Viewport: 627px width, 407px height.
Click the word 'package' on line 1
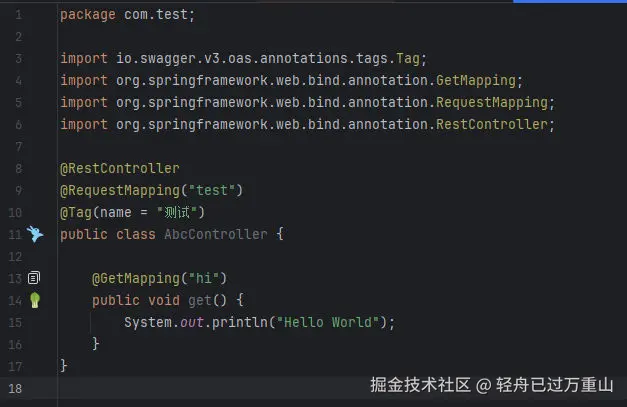click(88, 15)
